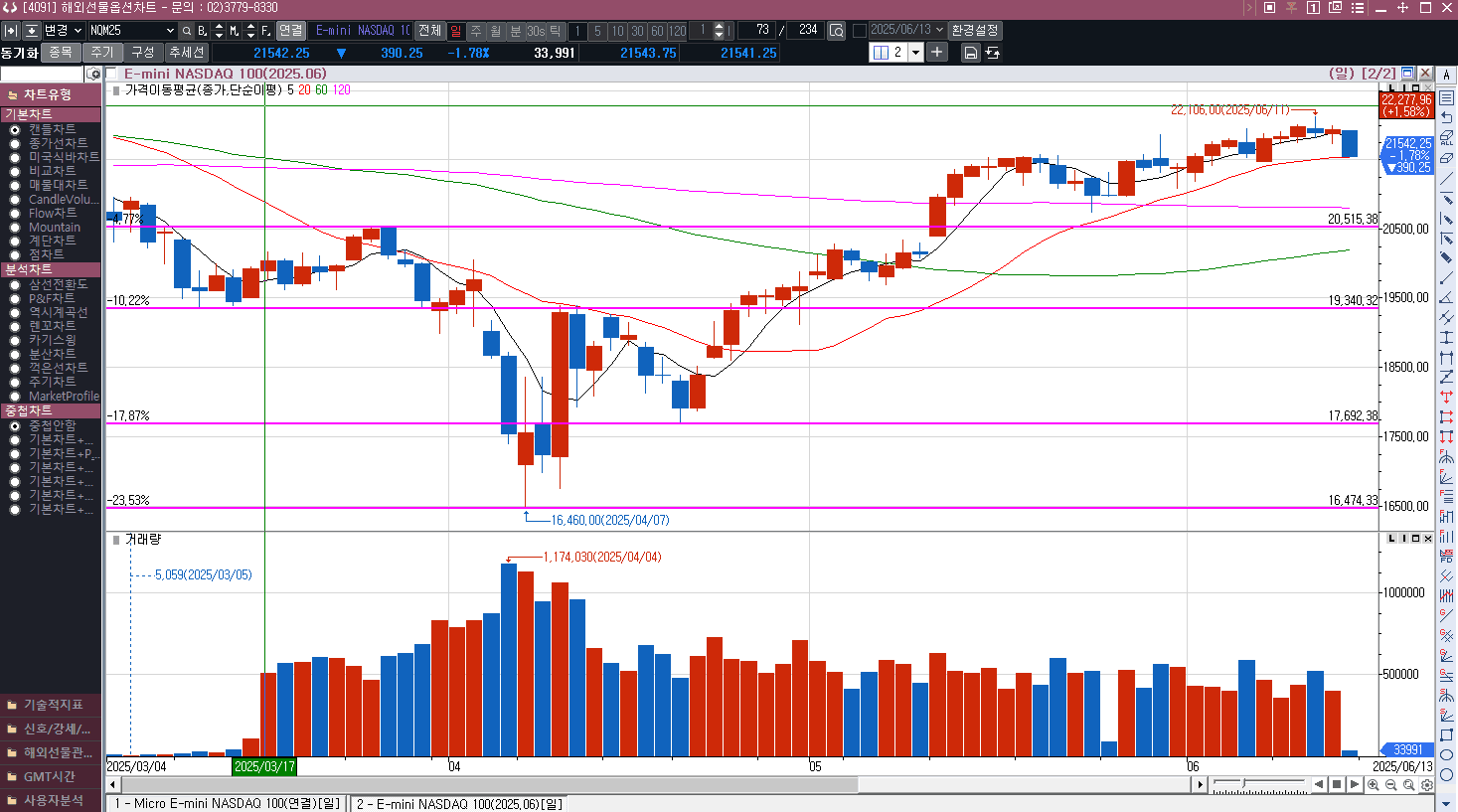This screenshot has height=812, width=1458.
Task: Step chart replay forward with the right arrow
Action: pyautogui.click(x=1355, y=784)
